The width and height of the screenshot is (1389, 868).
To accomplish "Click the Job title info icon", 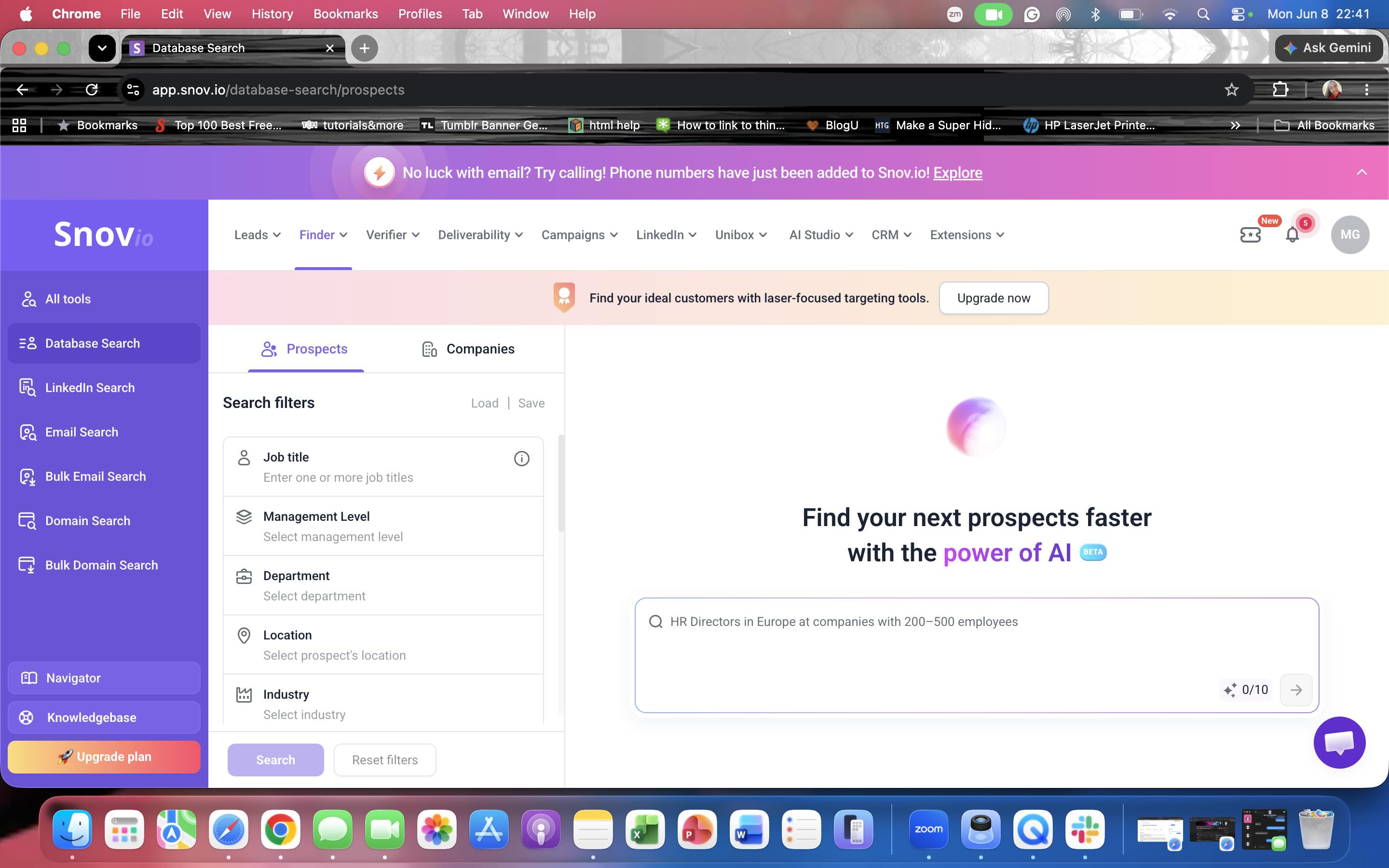I will coord(521,458).
